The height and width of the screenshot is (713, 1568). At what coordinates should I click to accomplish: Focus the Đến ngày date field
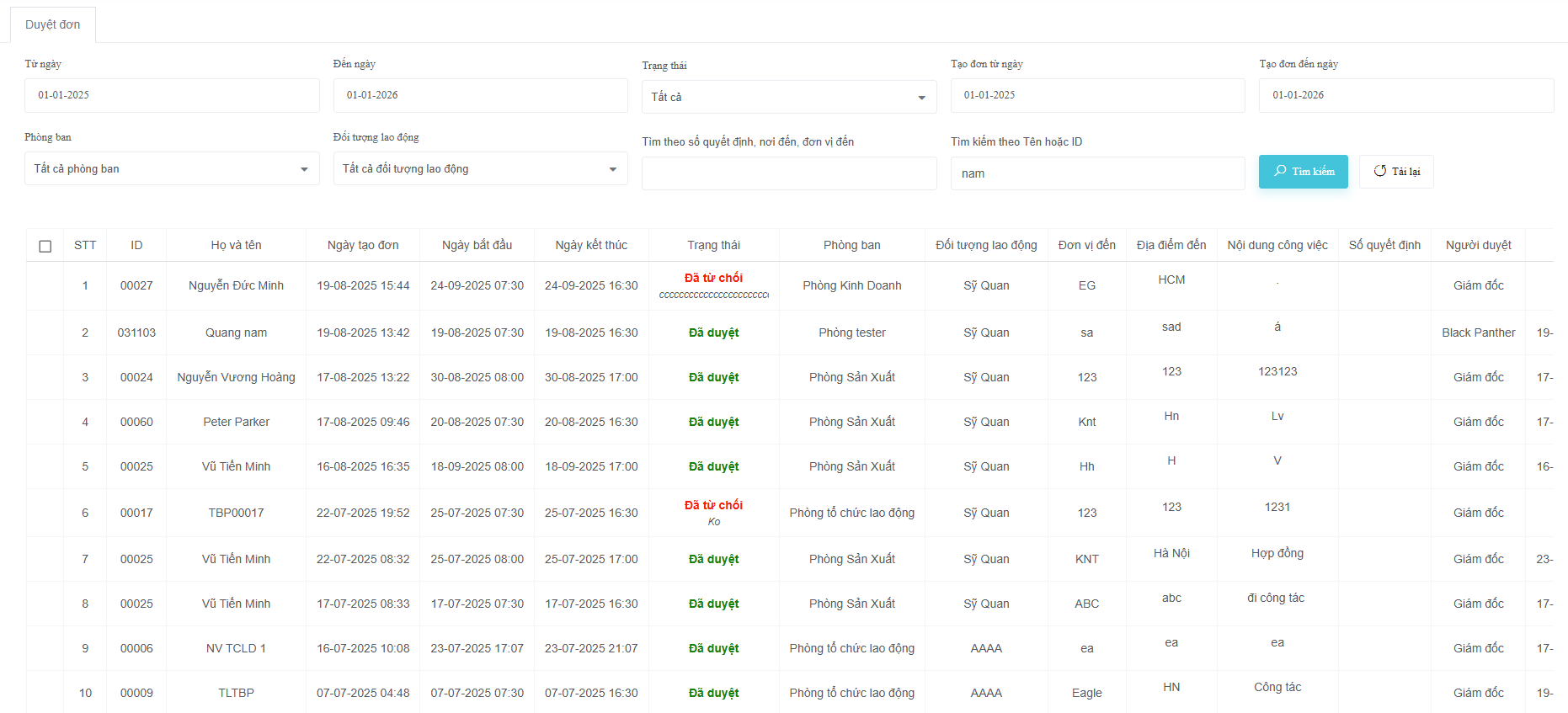(x=480, y=95)
